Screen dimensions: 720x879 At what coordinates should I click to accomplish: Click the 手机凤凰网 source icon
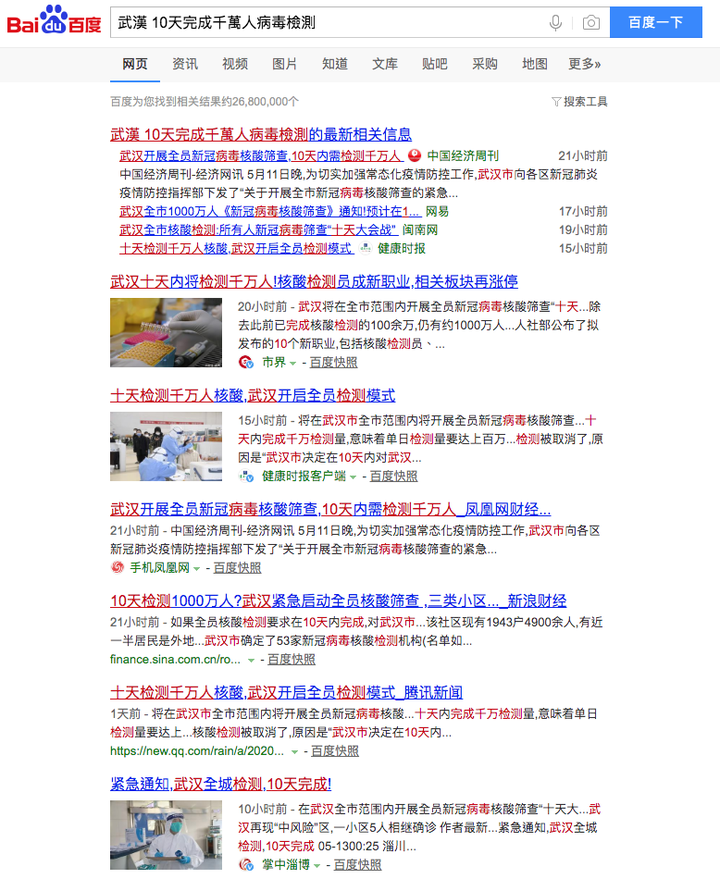117,567
